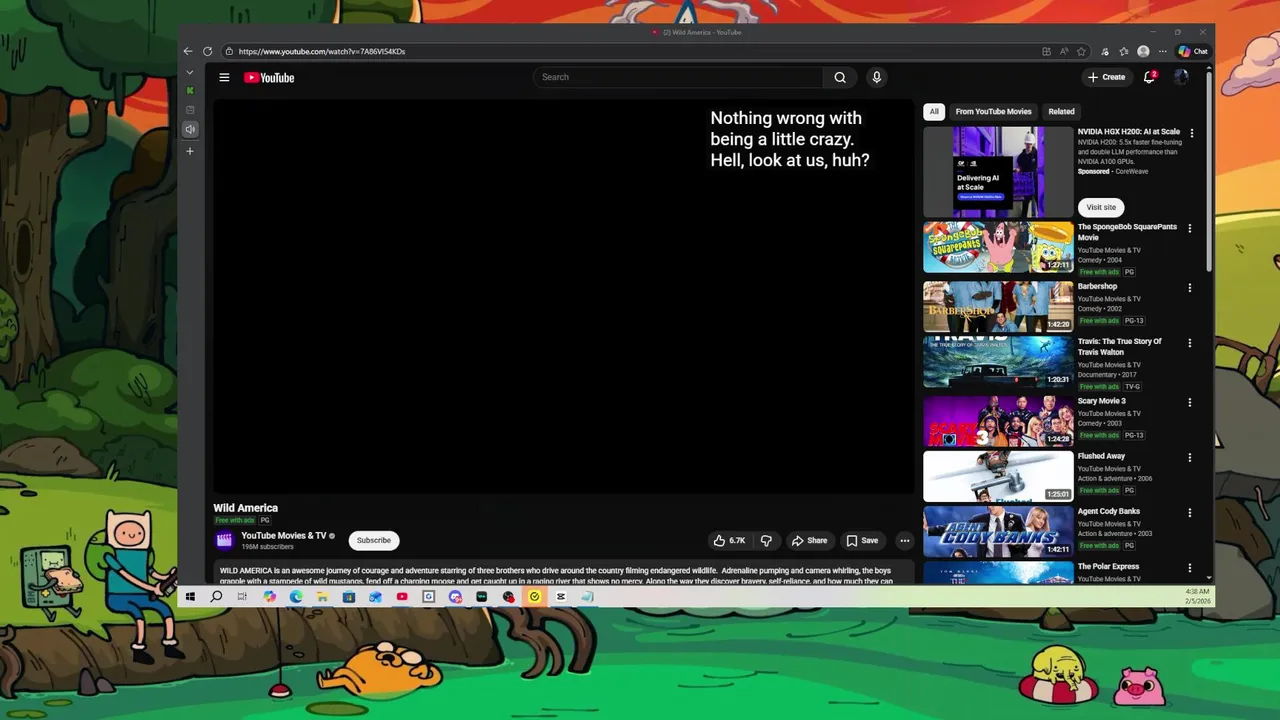This screenshot has height=720, width=1280.
Task: Open more actions ellipsis below the video
Action: tap(904, 540)
